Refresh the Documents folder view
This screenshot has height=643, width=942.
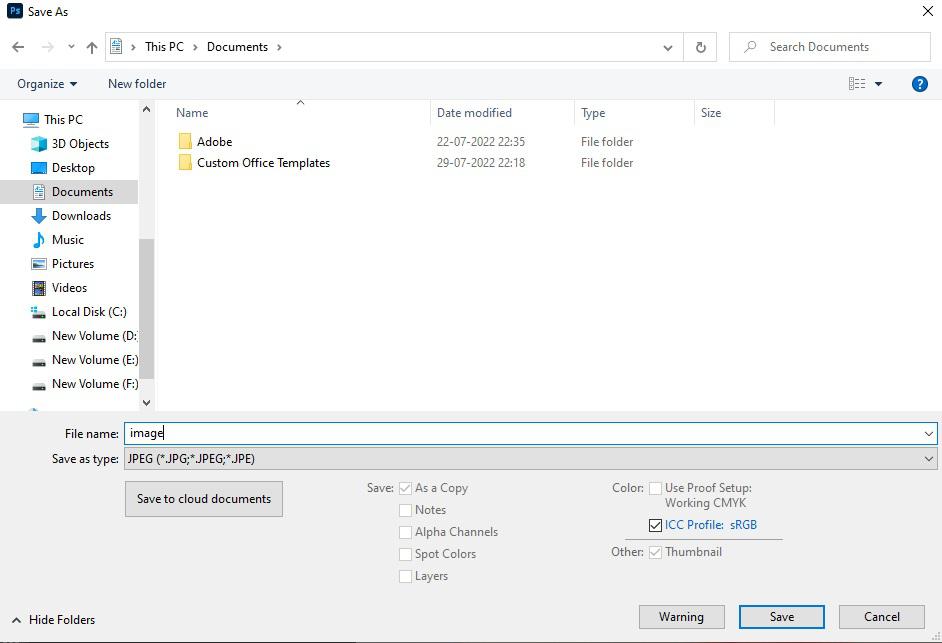(x=700, y=47)
